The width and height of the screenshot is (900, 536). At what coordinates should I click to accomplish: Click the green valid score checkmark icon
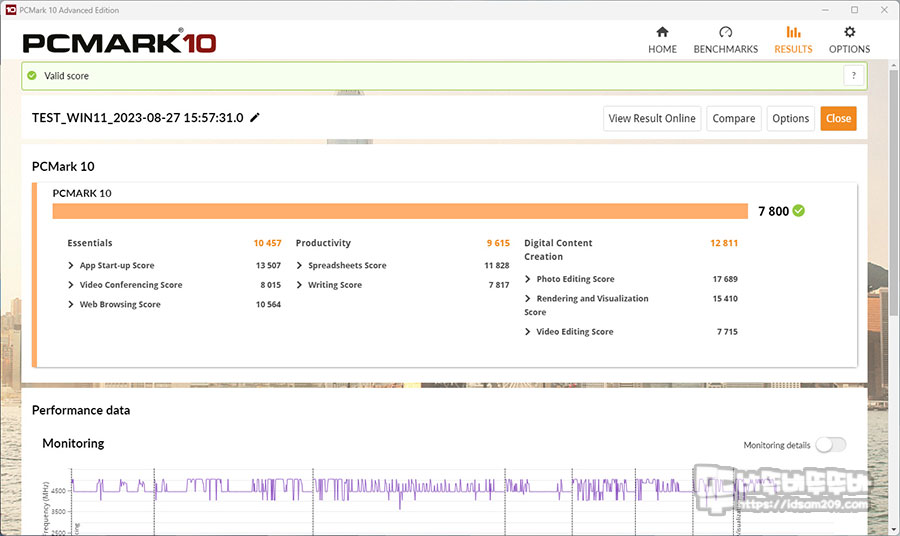(x=32, y=75)
